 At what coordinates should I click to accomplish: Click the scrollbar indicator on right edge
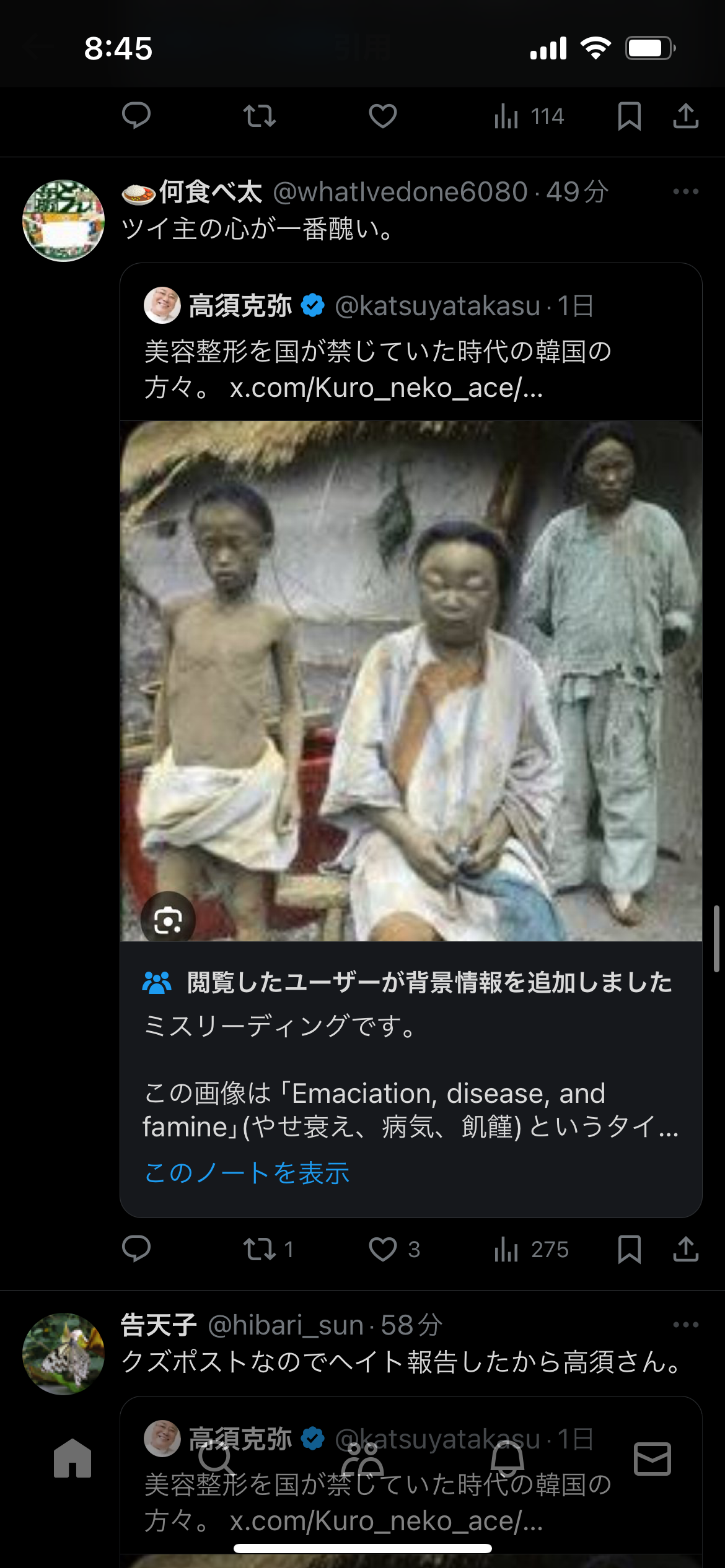(716, 939)
